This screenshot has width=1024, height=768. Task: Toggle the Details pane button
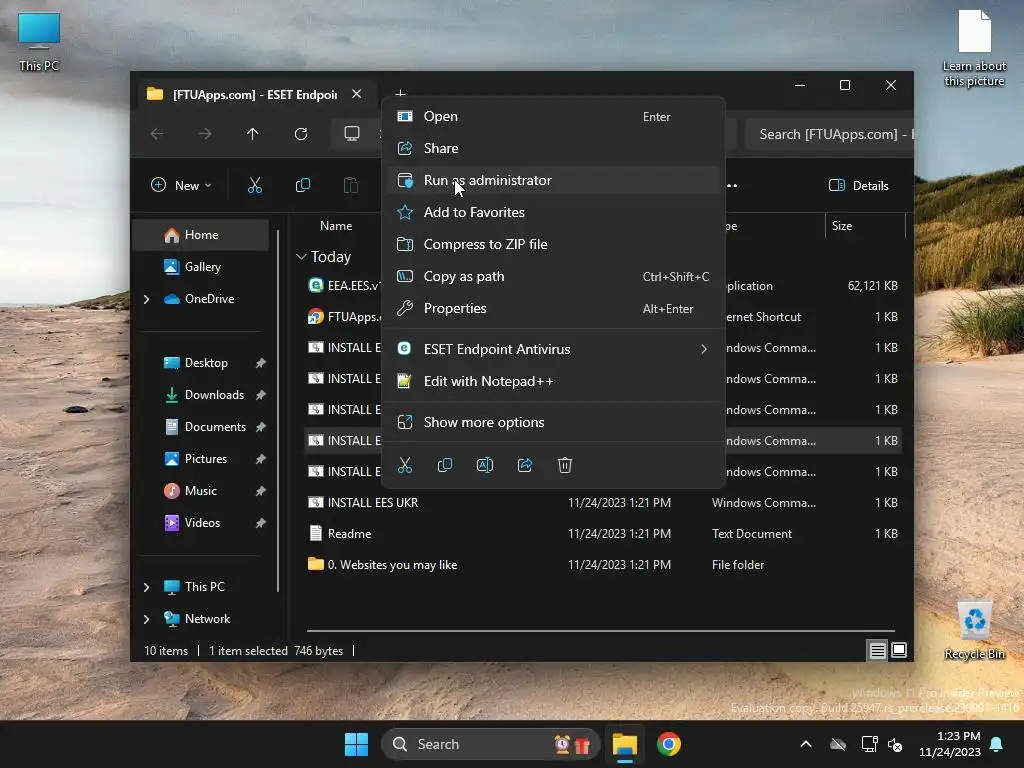pos(859,185)
